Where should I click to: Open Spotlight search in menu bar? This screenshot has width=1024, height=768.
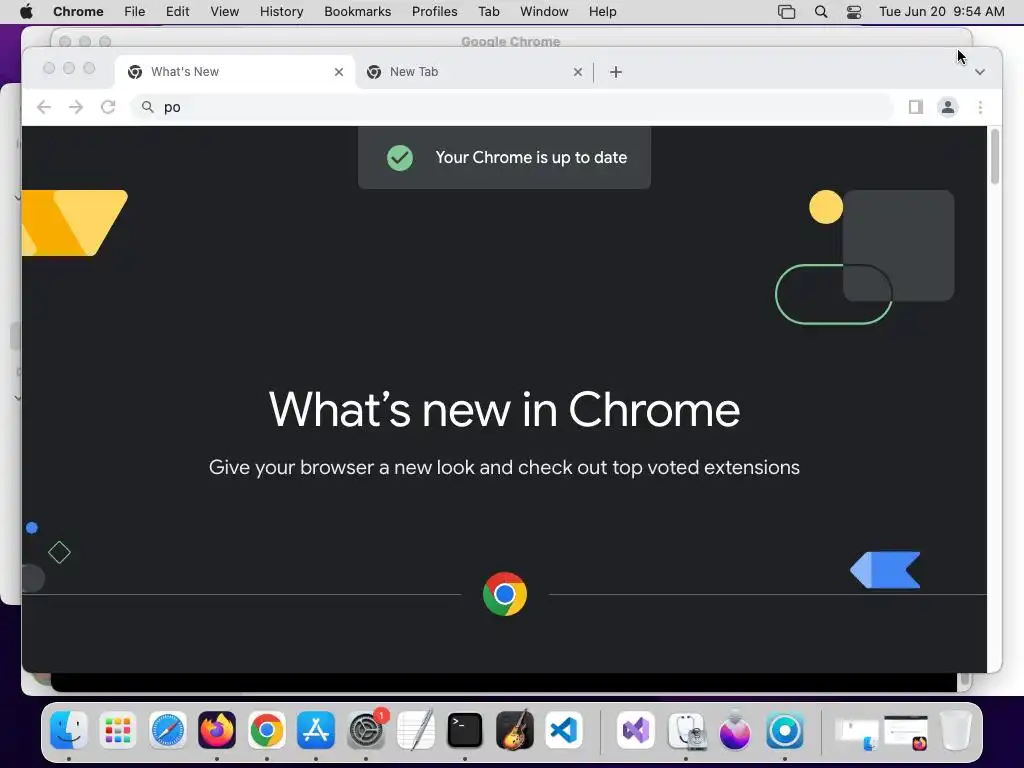point(821,12)
